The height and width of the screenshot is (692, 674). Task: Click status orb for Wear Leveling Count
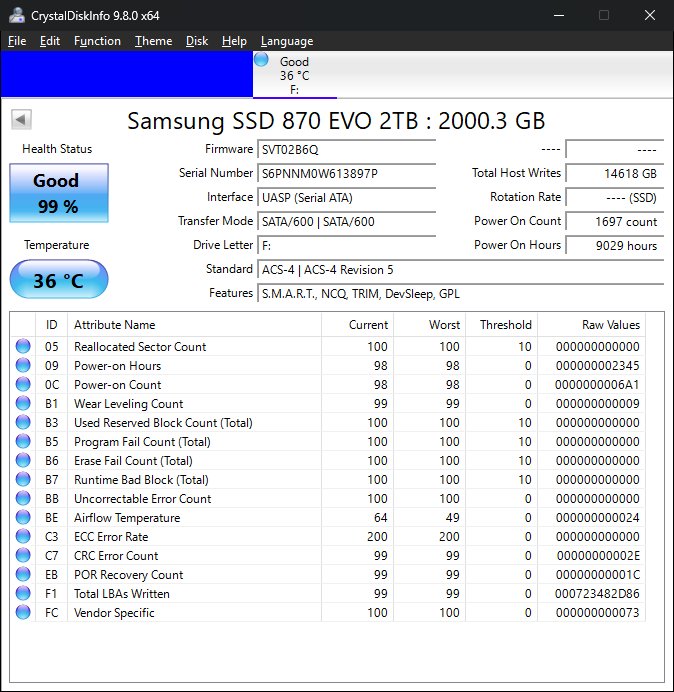coord(23,403)
